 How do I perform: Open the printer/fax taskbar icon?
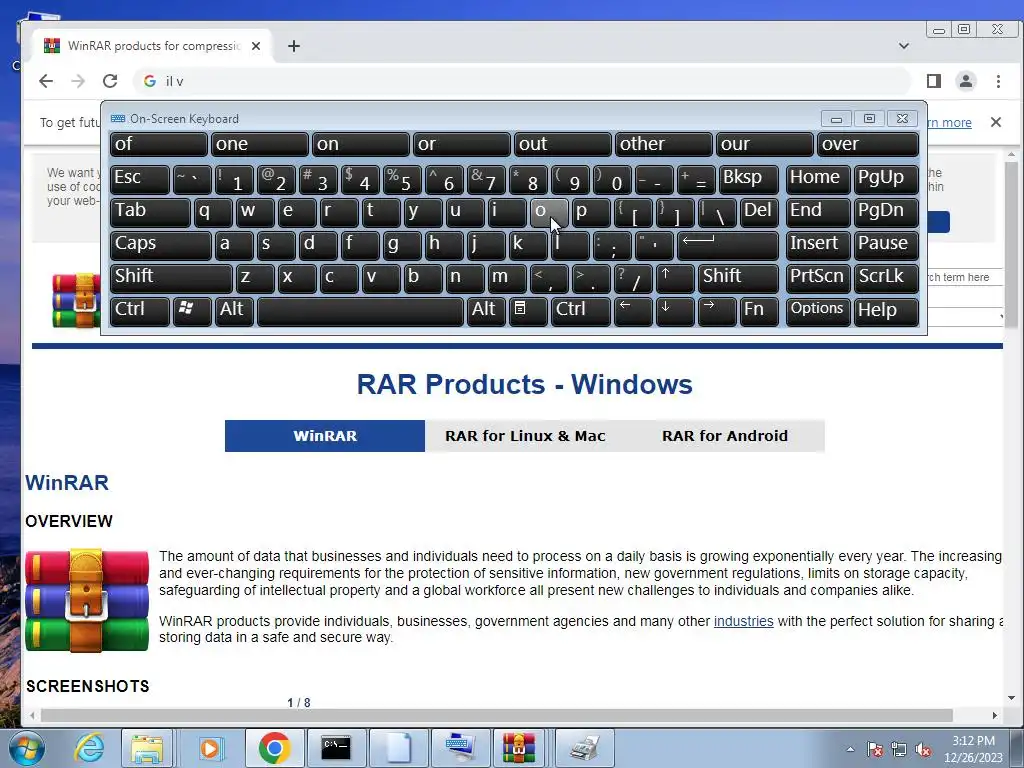point(584,748)
